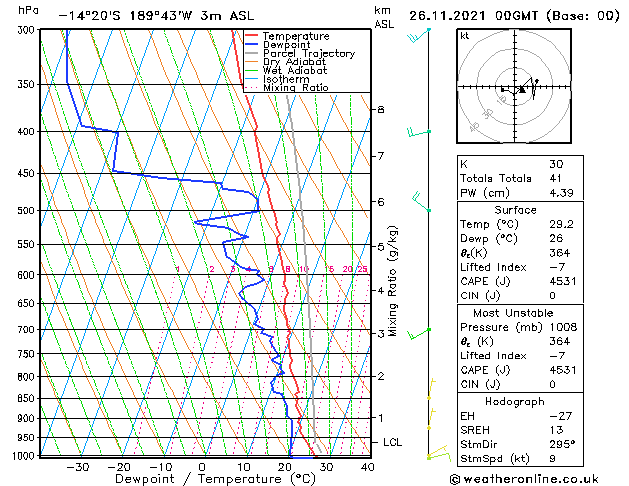Click the Parcel Trajectory legend entry
This screenshot has width=629, height=486.
point(300,53)
